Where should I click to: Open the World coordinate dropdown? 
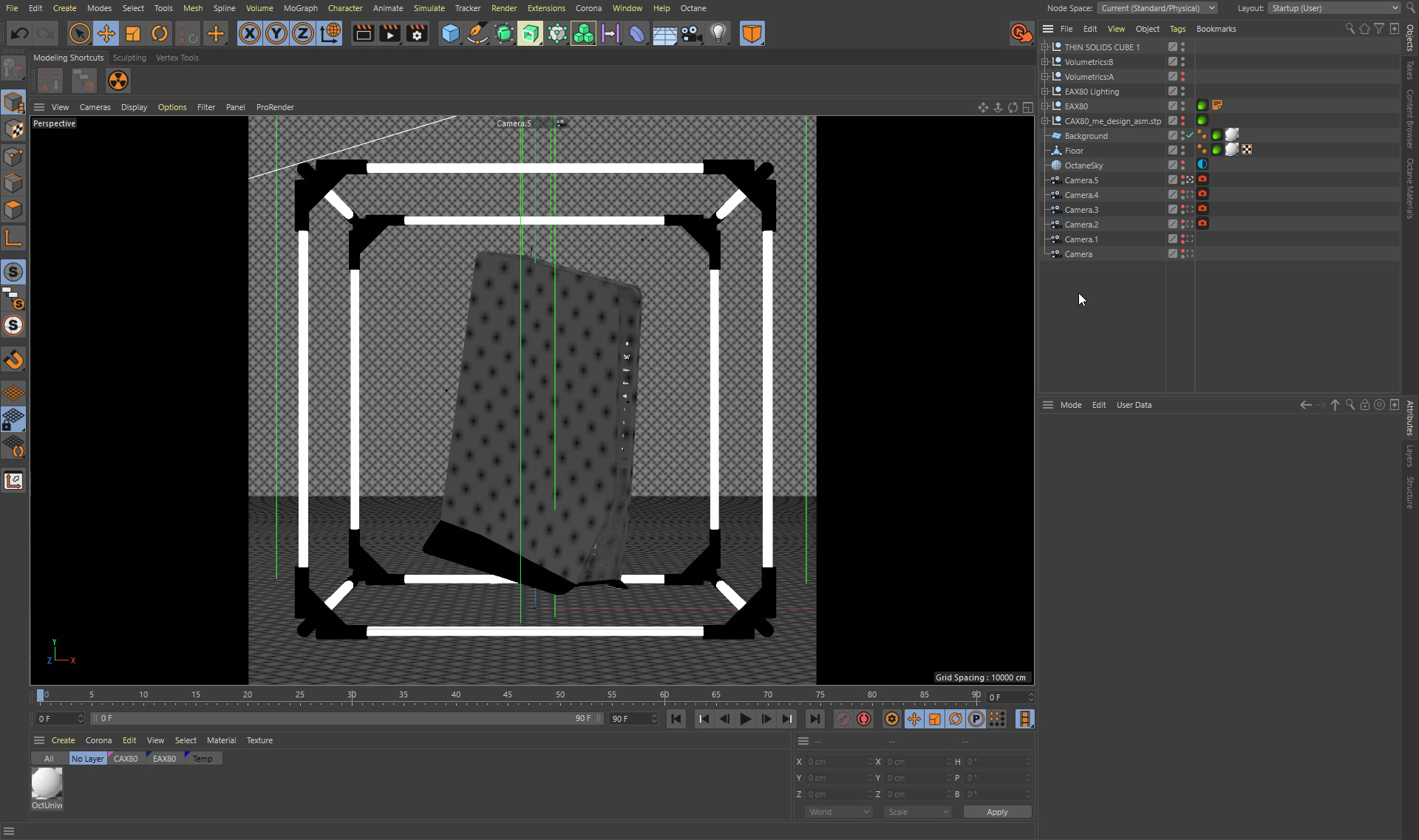pyautogui.click(x=839, y=812)
